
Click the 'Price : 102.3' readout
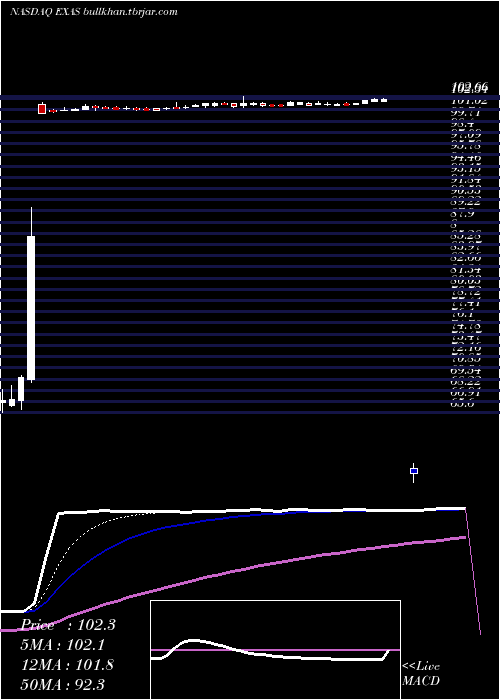(x=68, y=625)
